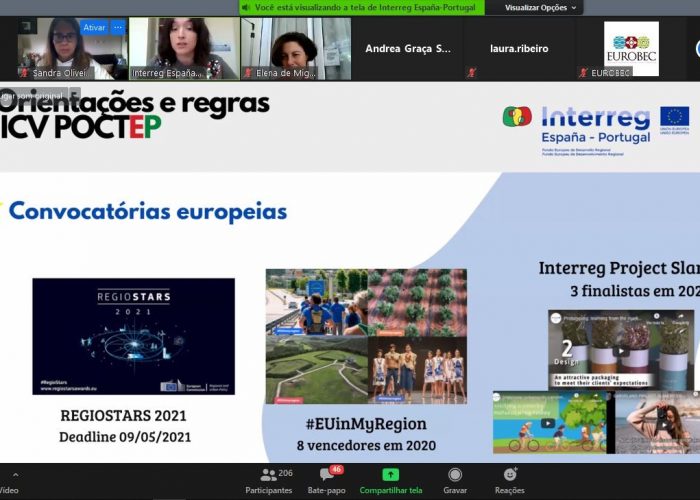The height and width of the screenshot is (500, 700).
Task: Click the #EUinMyRegion photo collage
Action: tap(366, 336)
